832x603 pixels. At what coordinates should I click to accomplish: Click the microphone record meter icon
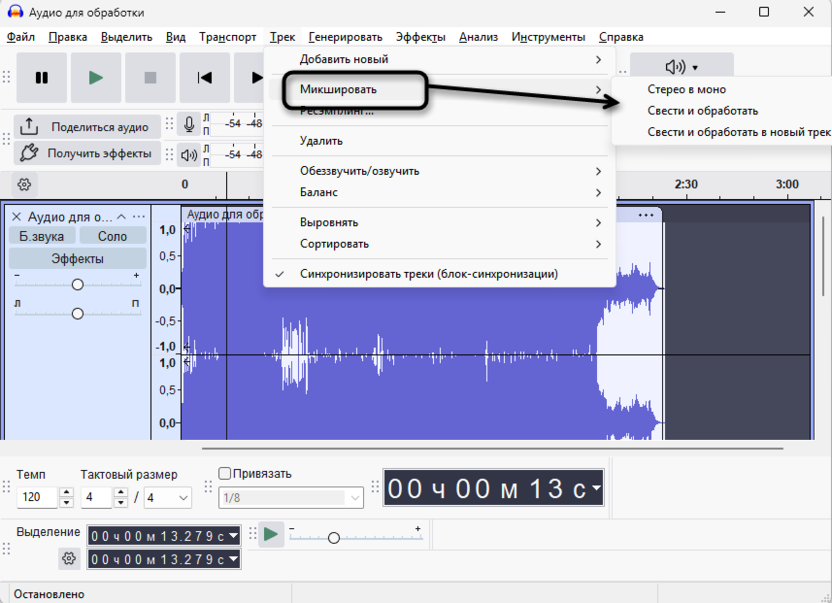coord(189,125)
